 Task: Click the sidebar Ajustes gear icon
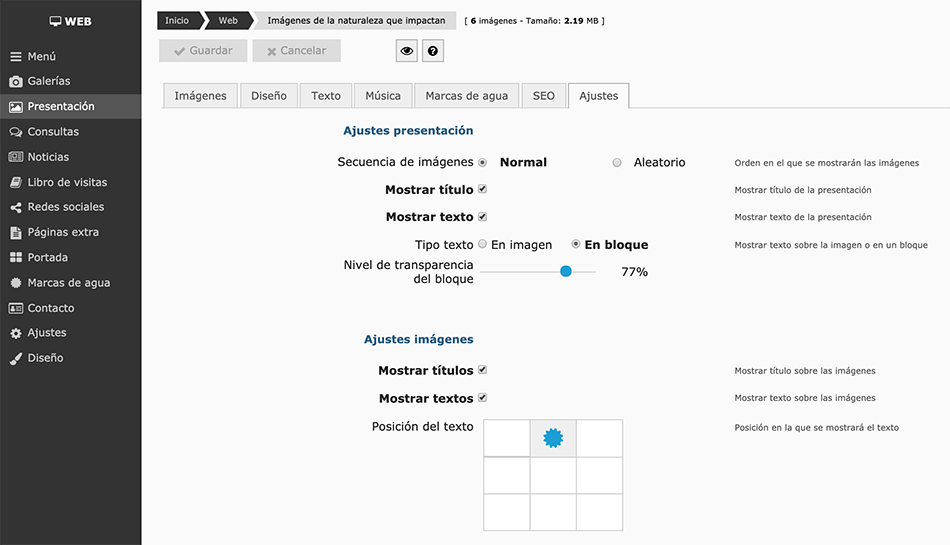pyautogui.click(x=16, y=333)
